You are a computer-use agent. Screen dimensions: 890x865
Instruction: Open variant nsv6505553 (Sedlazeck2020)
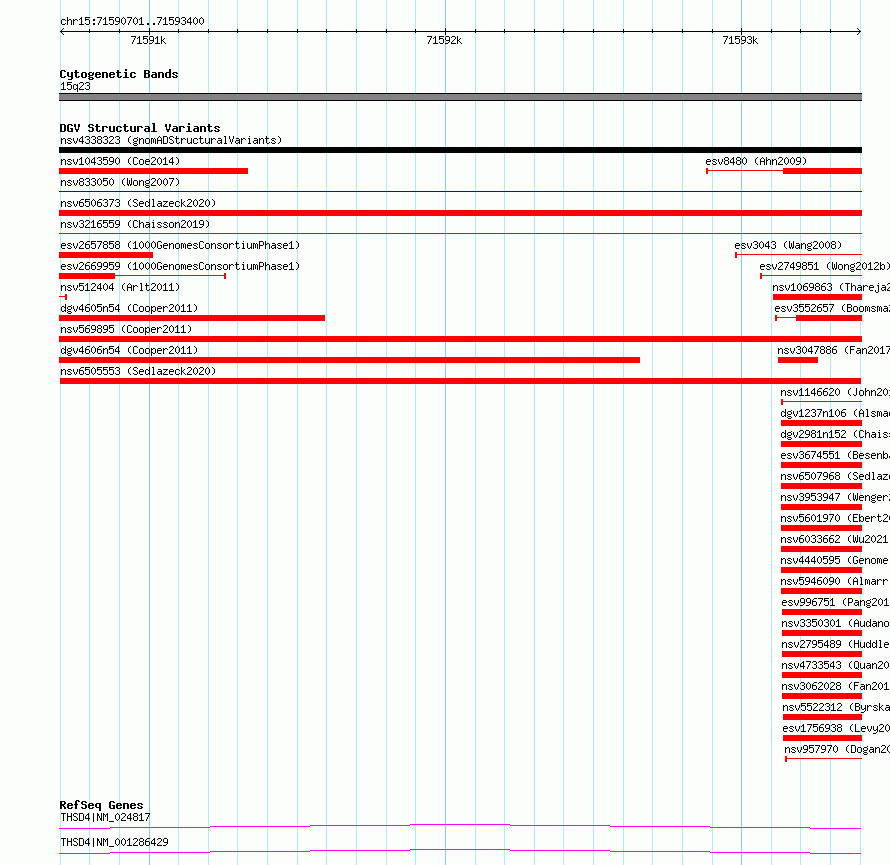pos(138,371)
